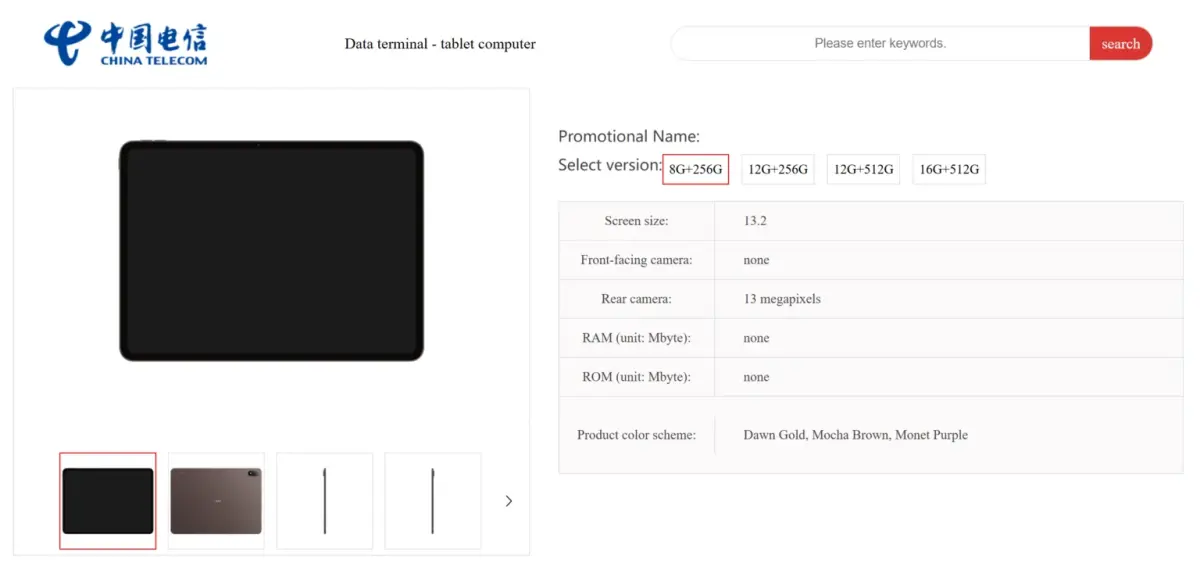Click the China Telecom logo
The width and height of the screenshot is (1200, 570).
125,44
